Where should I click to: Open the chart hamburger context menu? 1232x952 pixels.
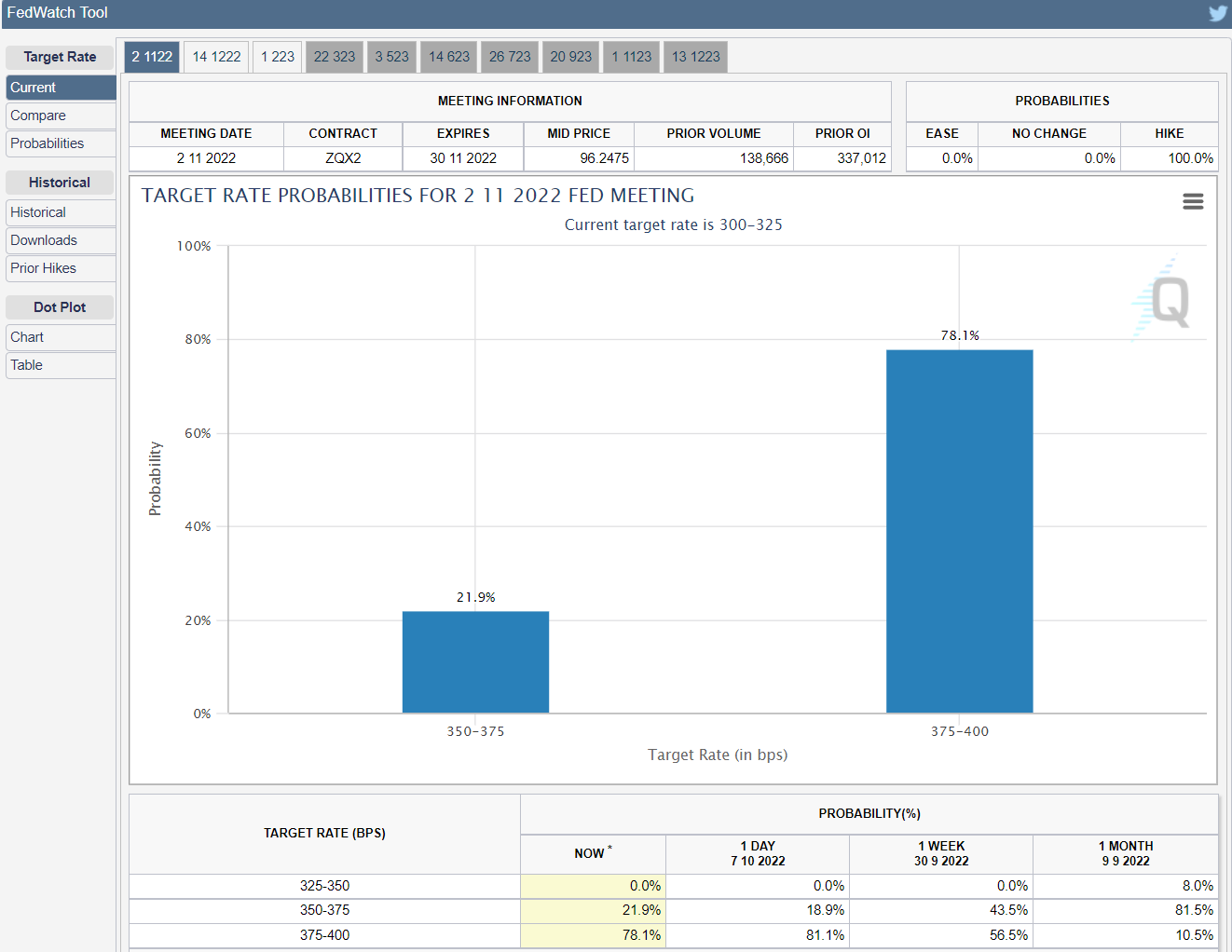pyautogui.click(x=1193, y=201)
